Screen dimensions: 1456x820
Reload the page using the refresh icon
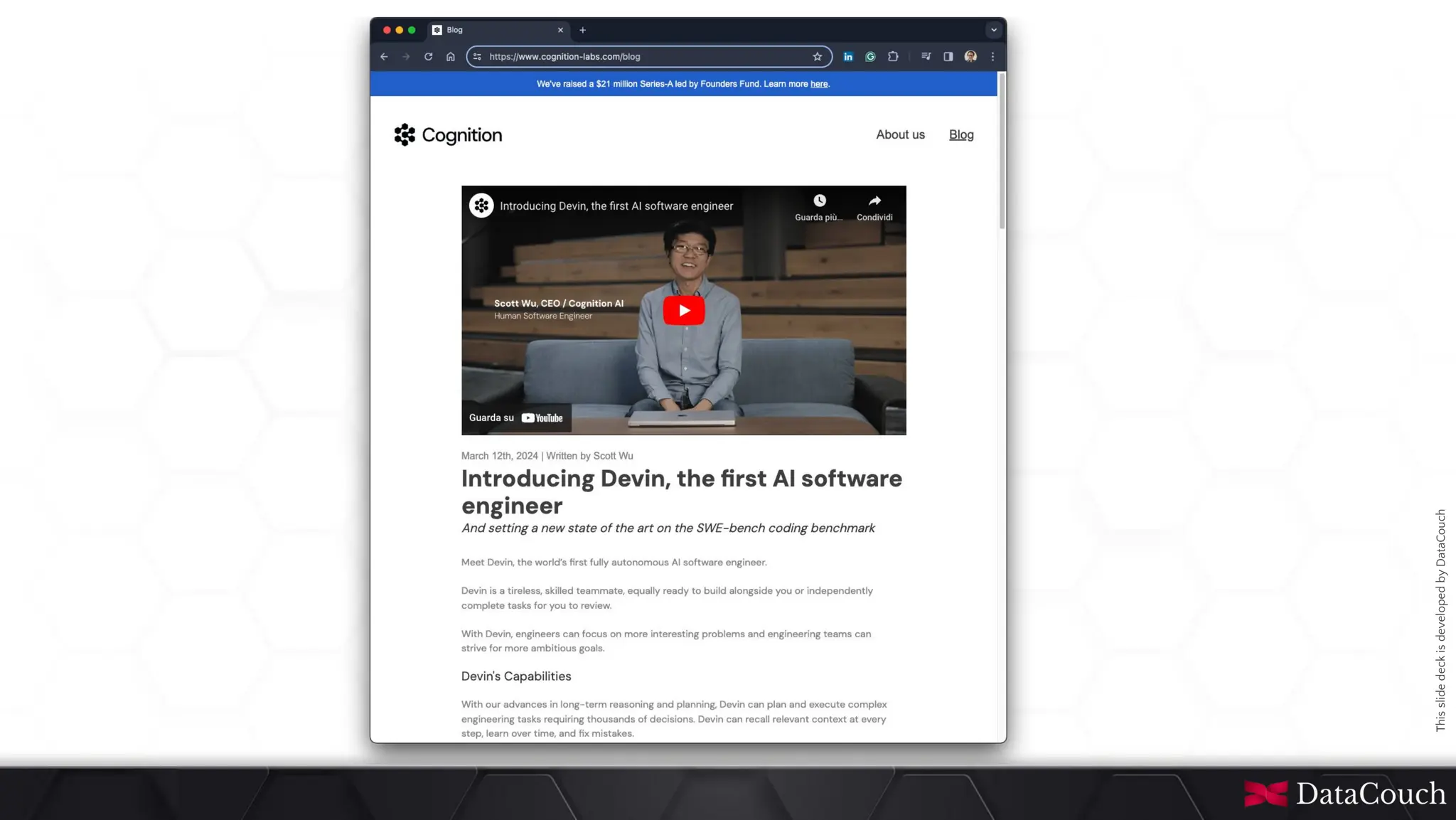(428, 57)
